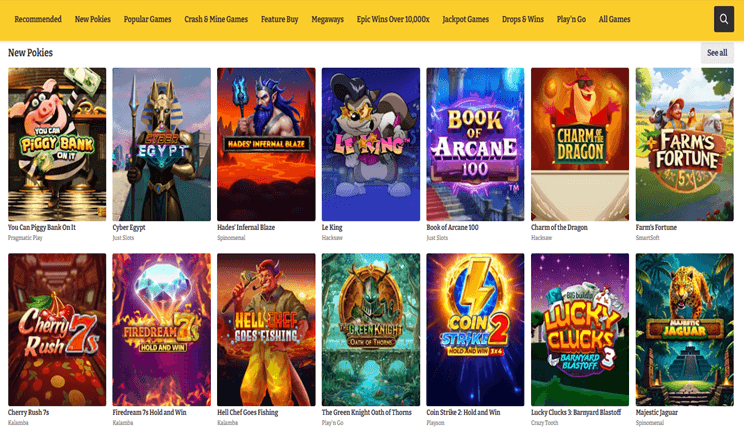View the All Games tab

click(614, 19)
